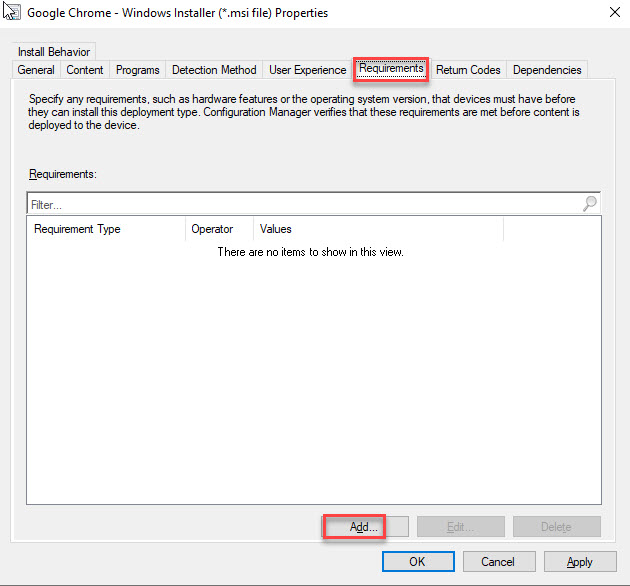Screen dimensions: 630x586
Task: Select the Requirements tab
Action: (391, 69)
